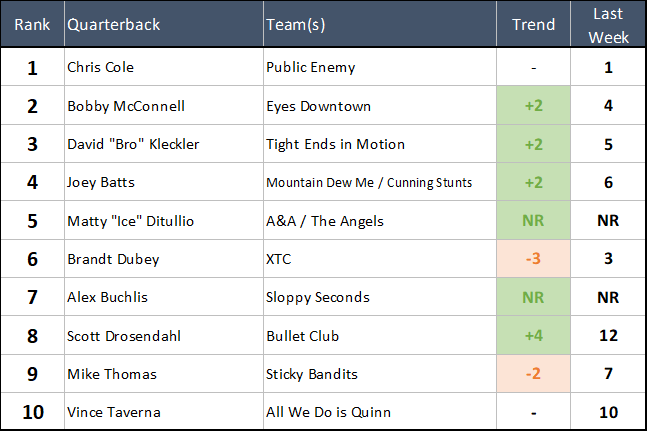Click the Last Week column header
The image size is (648, 432).
click(608, 25)
